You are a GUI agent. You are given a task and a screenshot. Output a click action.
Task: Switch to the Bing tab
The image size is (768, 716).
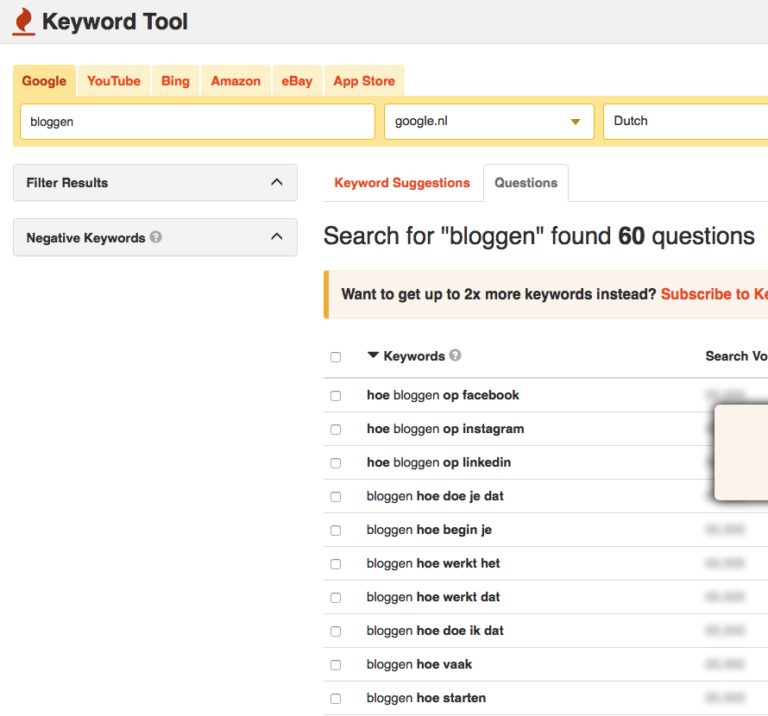coord(175,81)
